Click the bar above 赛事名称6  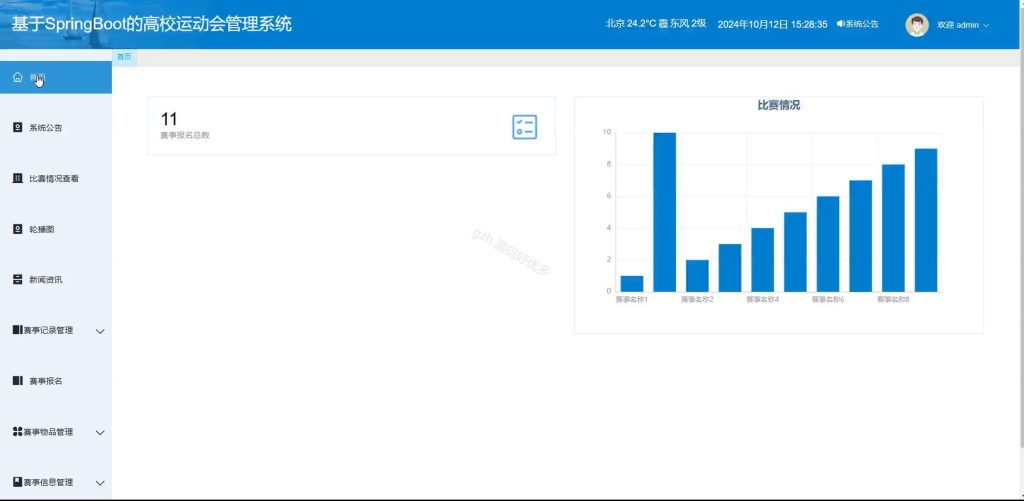pyautogui.click(x=827, y=244)
